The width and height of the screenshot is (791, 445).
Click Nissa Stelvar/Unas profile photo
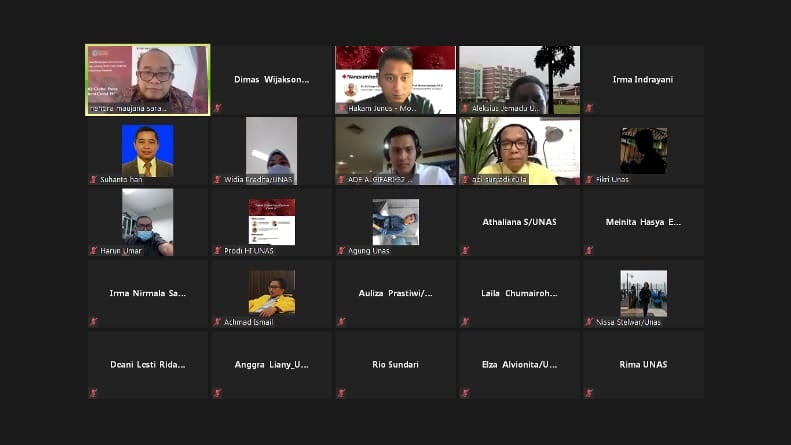click(644, 293)
